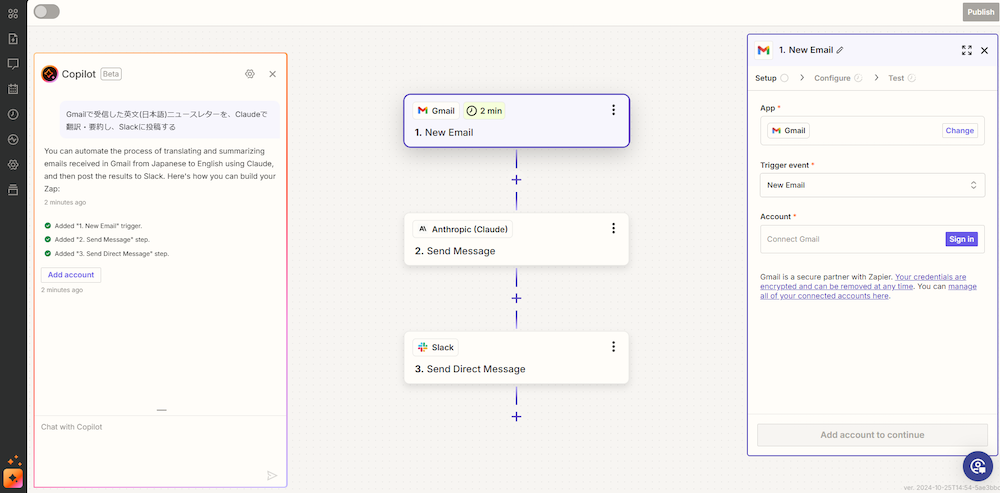Screen dimensions: 1000x493
Task: Click the three-dot menu on Gmail step
Action: point(614,110)
